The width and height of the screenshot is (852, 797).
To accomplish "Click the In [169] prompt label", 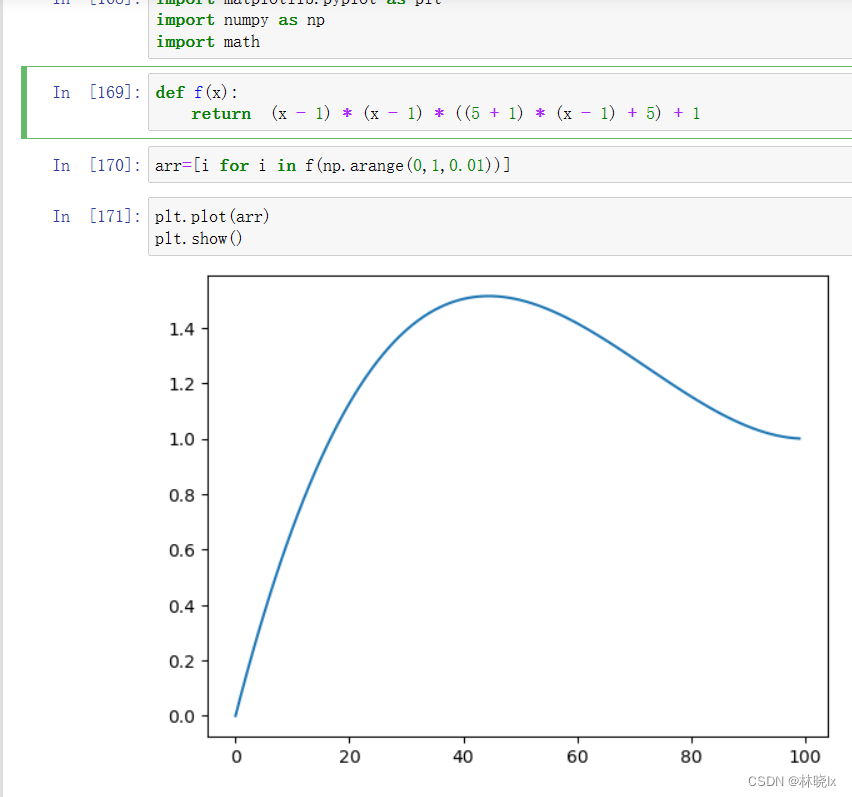I will pos(97,92).
